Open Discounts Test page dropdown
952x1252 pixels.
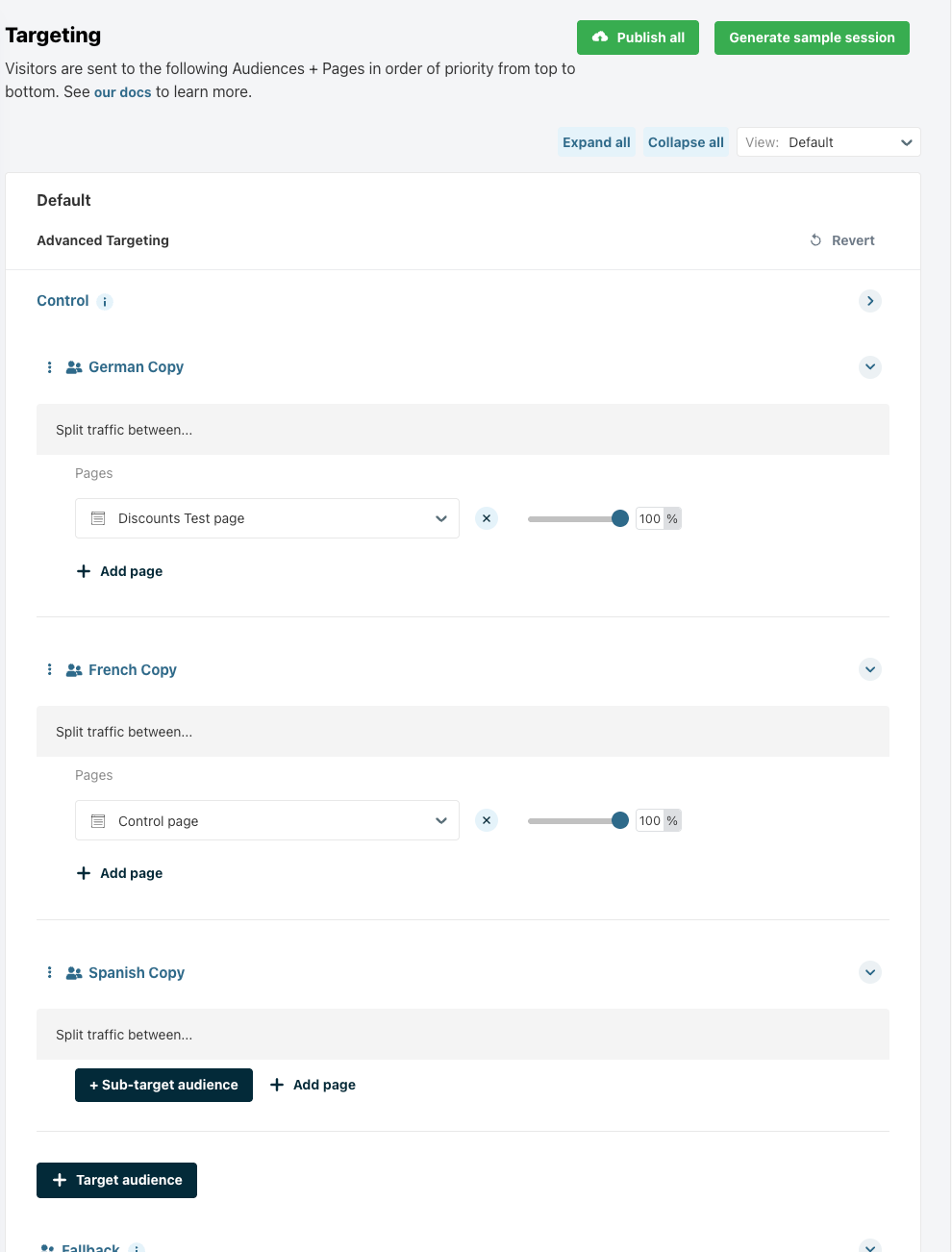point(267,518)
